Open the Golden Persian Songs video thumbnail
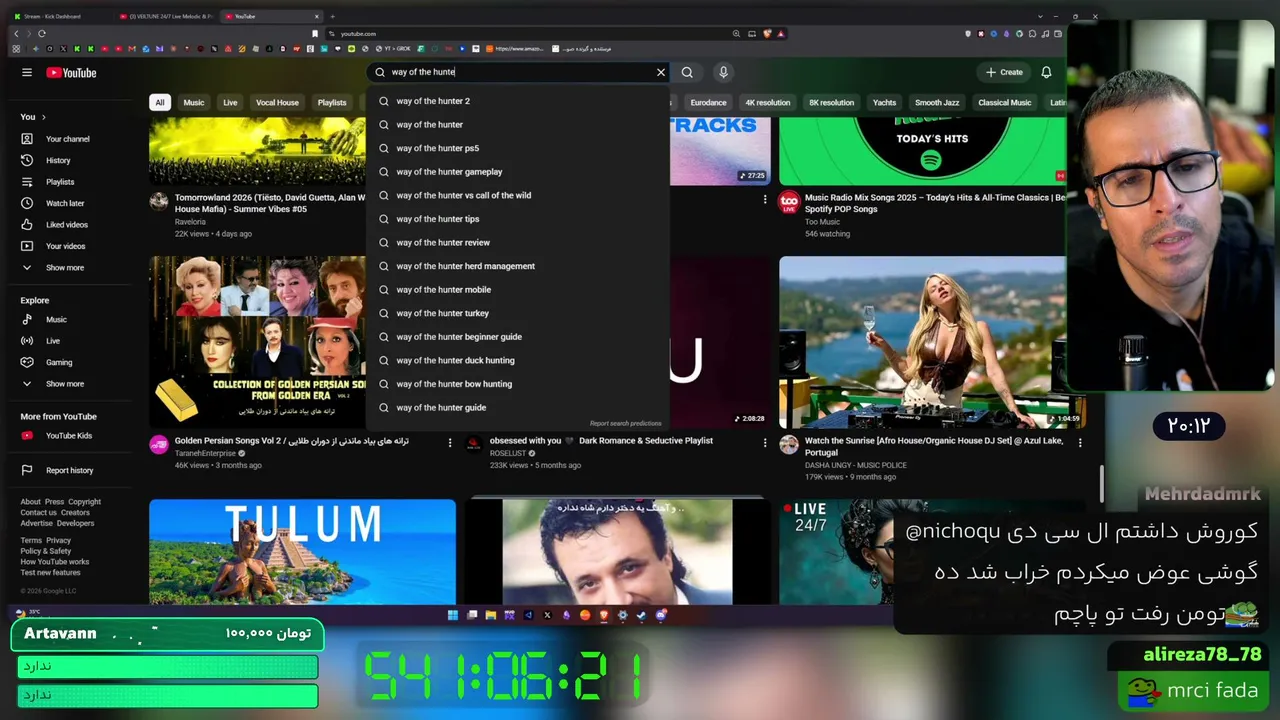This screenshot has width=1280, height=720. point(258,341)
